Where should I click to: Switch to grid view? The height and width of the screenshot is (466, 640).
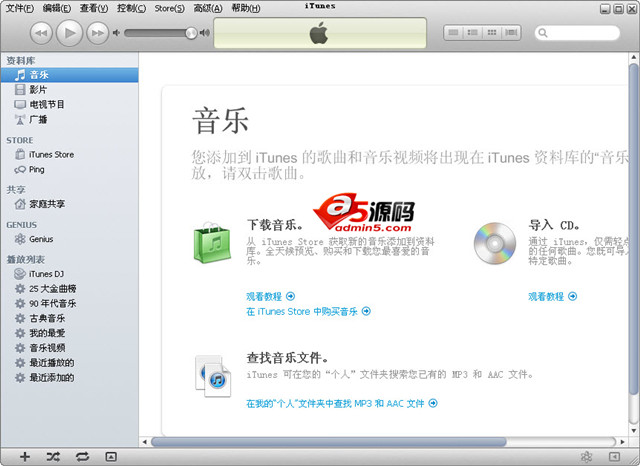492,33
